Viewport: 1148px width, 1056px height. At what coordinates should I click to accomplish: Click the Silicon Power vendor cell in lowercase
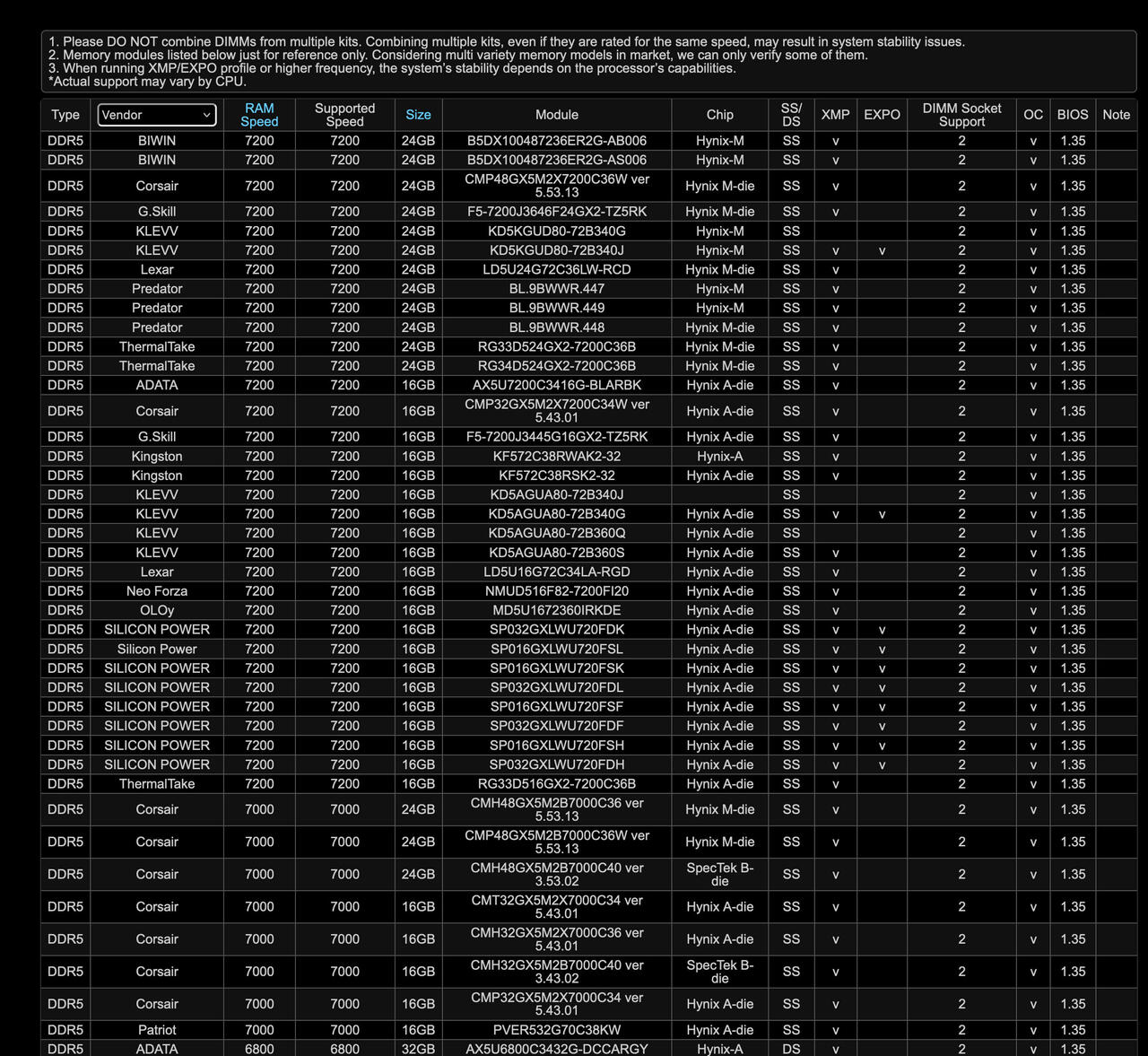(x=157, y=649)
